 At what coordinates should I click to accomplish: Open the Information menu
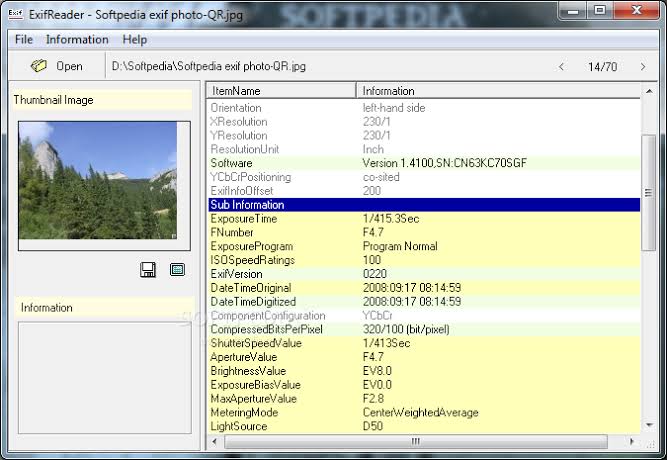tap(77, 40)
